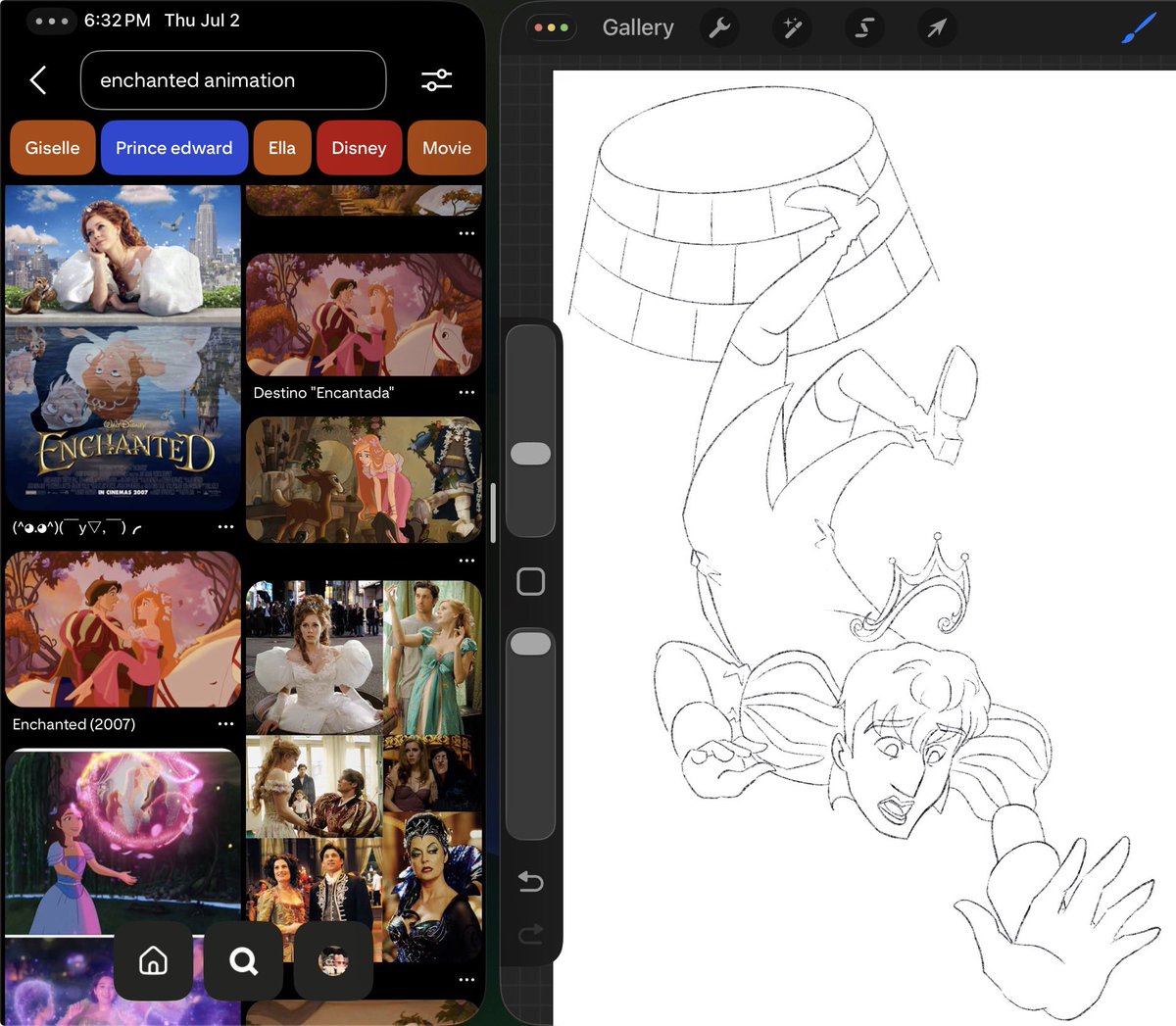Select the Procreate Brush tool
Viewport: 1176px width, 1026px height.
click(1138, 28)
